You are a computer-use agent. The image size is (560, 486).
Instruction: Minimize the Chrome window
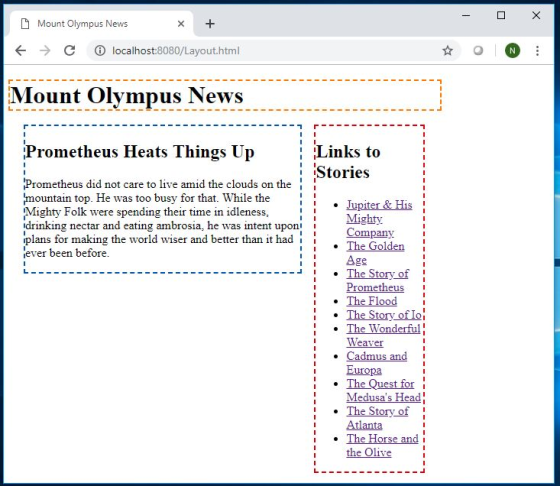click(466, 15)
